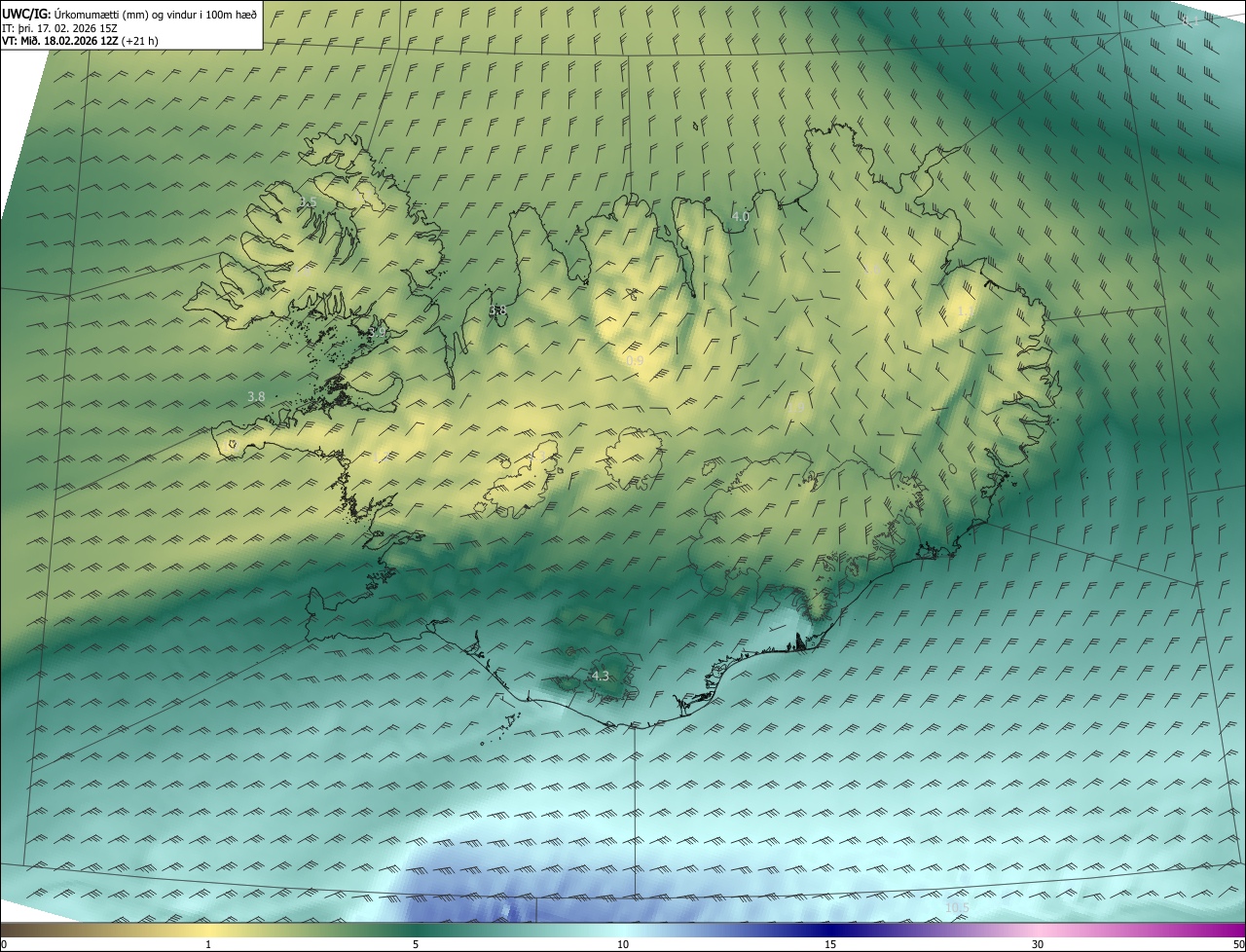Click the 30 tick on the color scale
This screenshot has height=952, width=1246.
coord(1038,944)
